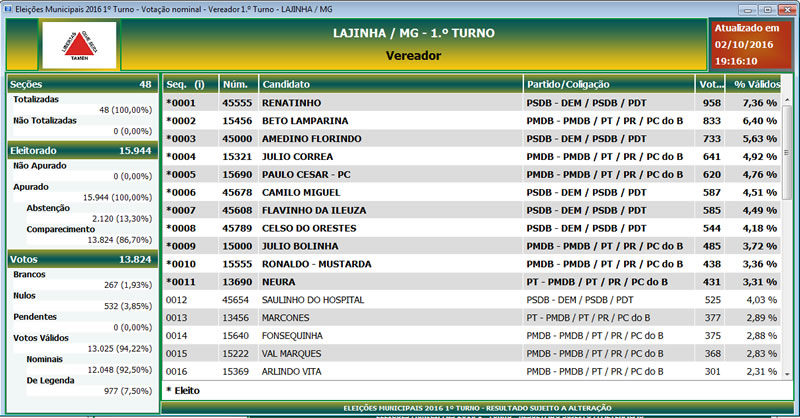Maximize the election results window

click(767, 10)
